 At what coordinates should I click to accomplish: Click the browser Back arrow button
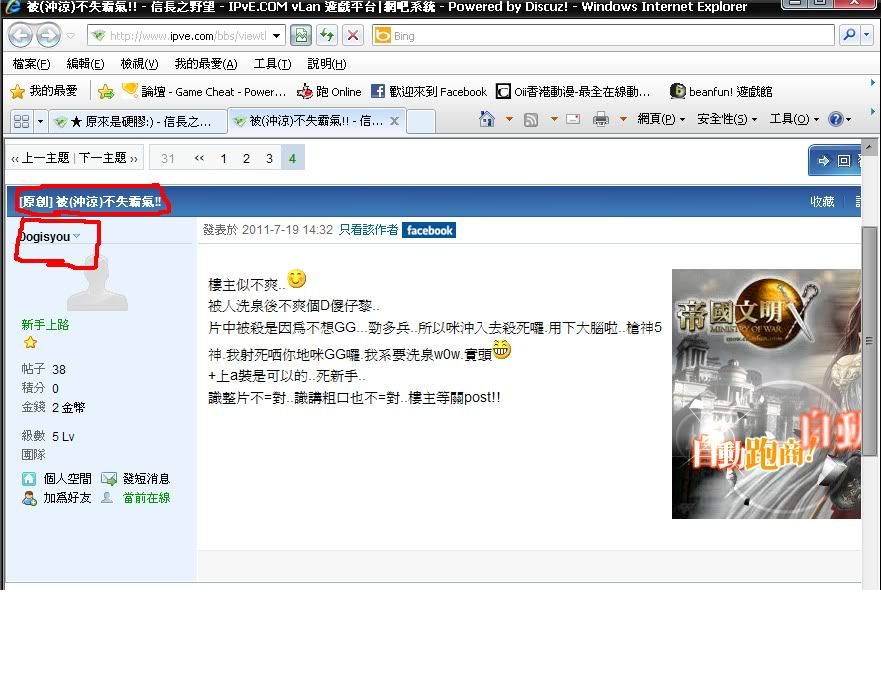pyautogui.click(x=21, y=36)
